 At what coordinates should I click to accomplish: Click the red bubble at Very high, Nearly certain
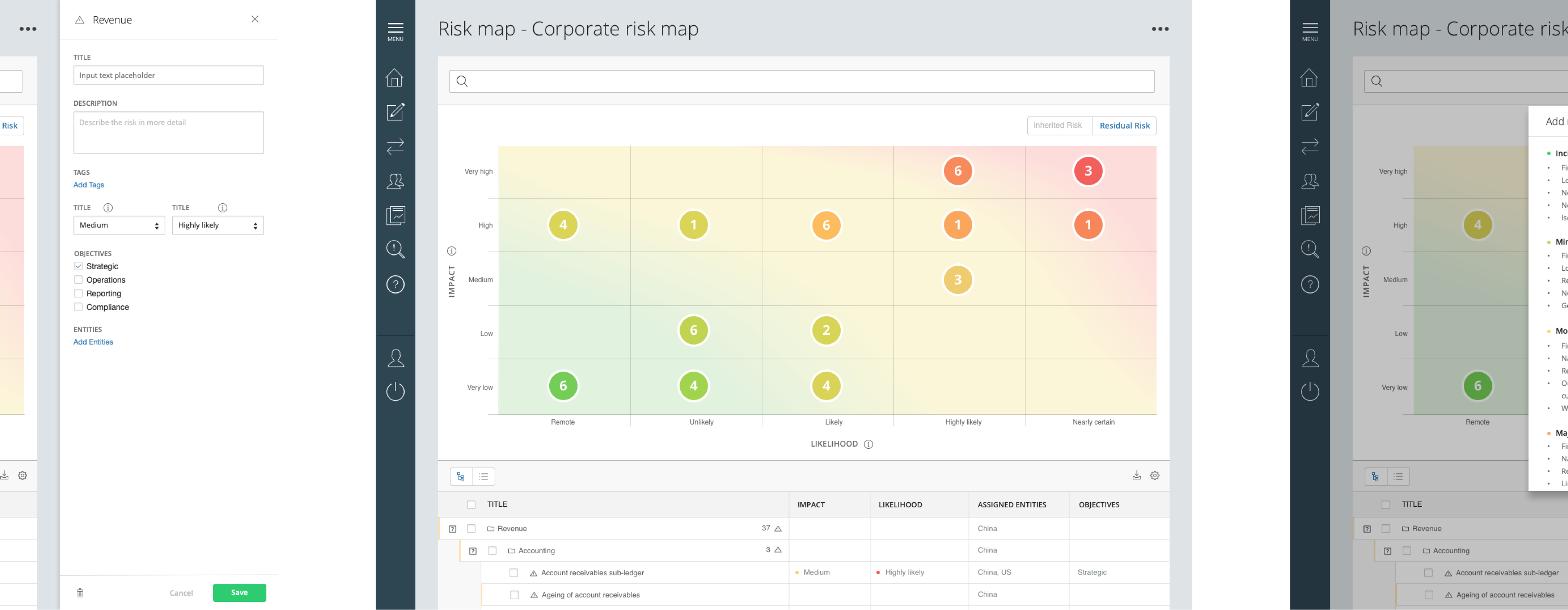(1088, 171)
